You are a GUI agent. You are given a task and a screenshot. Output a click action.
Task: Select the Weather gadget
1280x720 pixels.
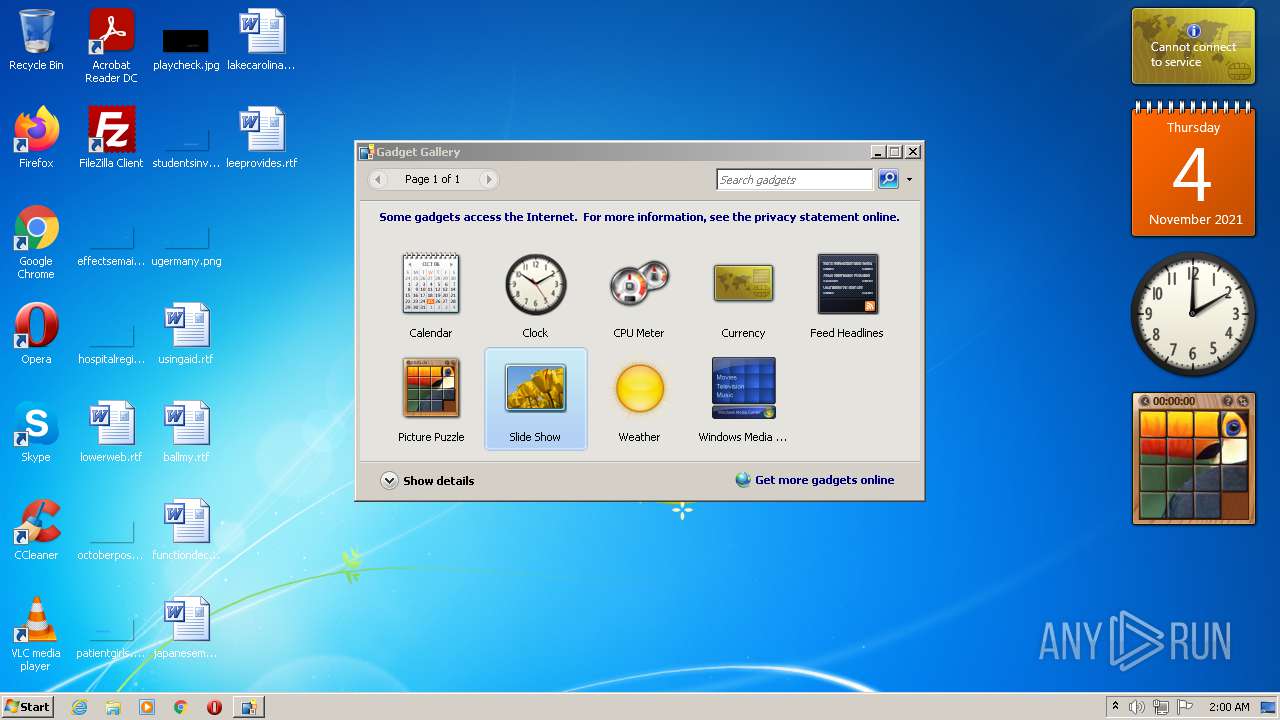coord(639,400)
